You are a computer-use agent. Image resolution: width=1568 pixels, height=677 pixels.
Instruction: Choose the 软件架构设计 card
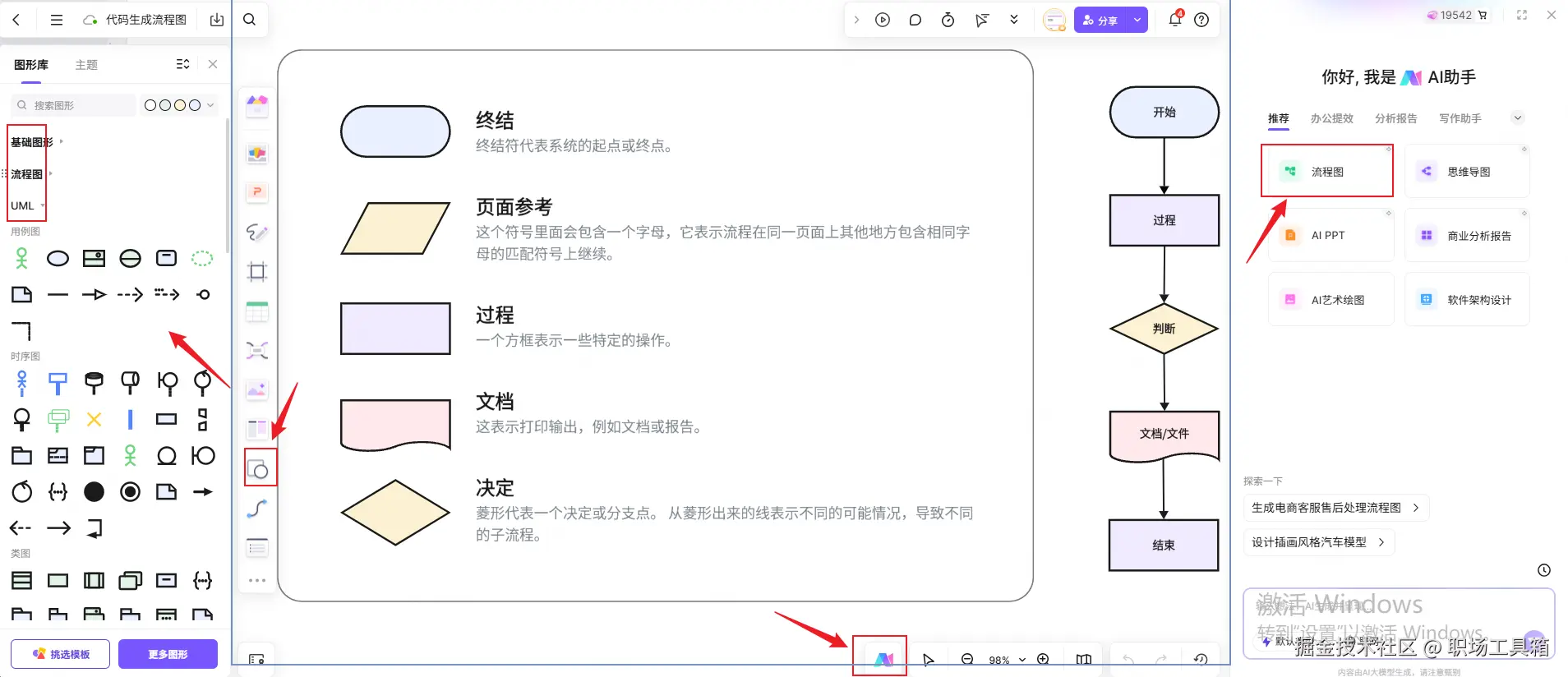[x=1467, y=299]
